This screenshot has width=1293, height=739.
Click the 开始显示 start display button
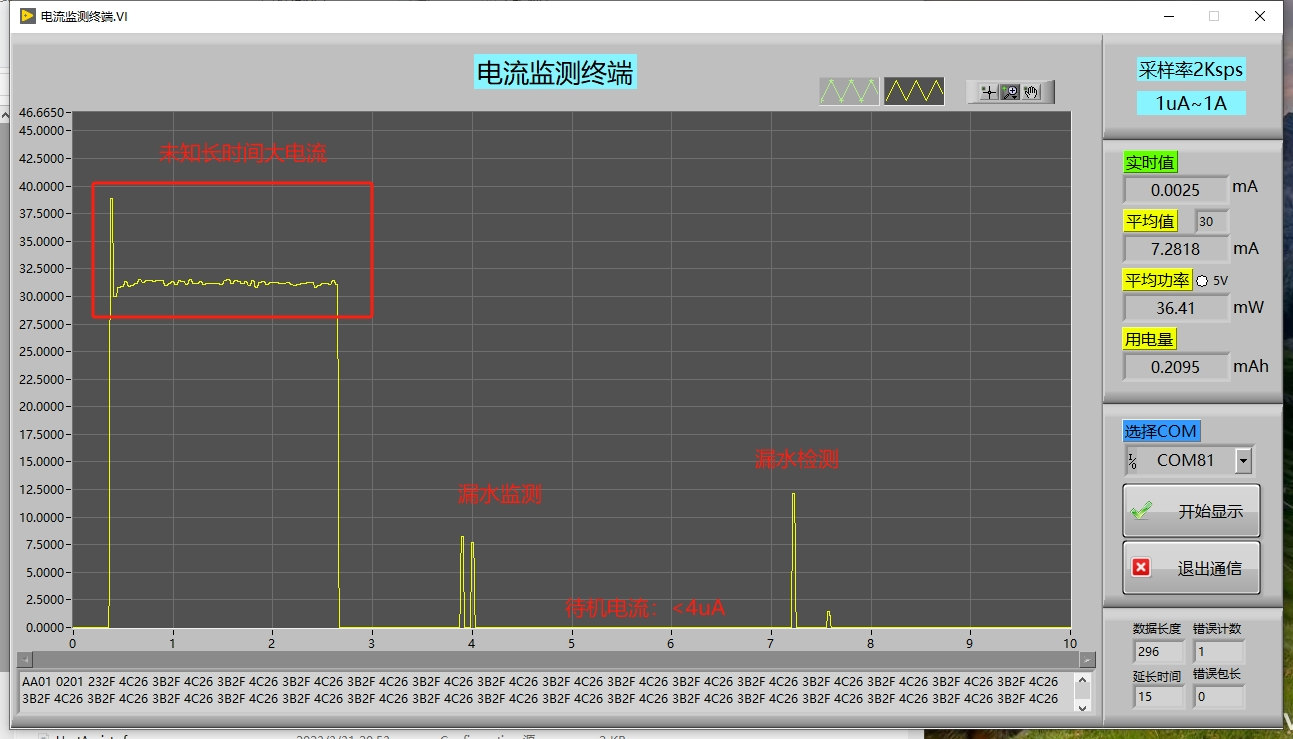click(1190, 511)
